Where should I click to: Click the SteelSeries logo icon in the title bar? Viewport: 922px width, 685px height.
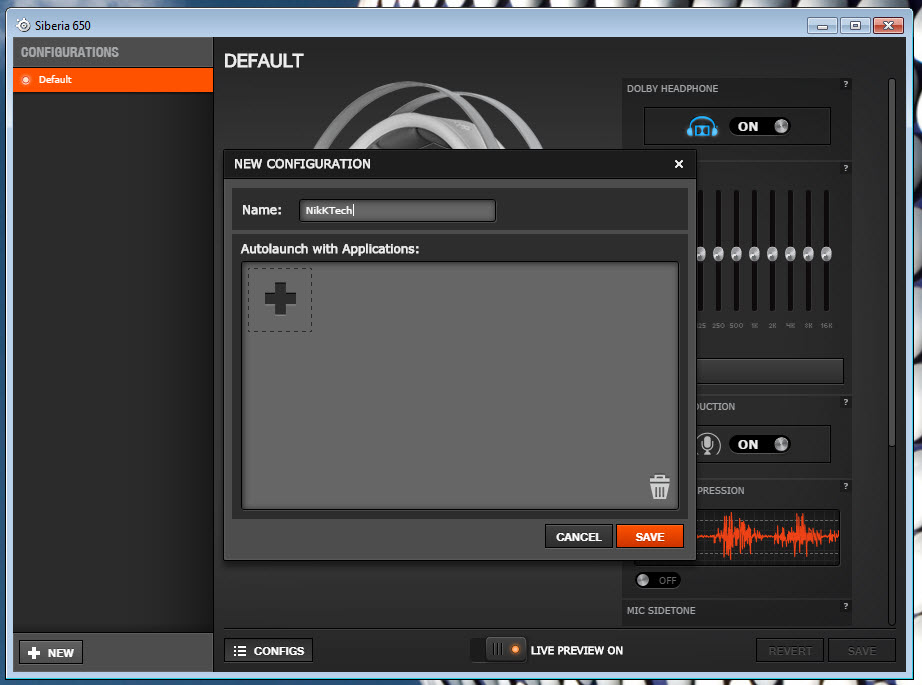[x=24, y=25]
